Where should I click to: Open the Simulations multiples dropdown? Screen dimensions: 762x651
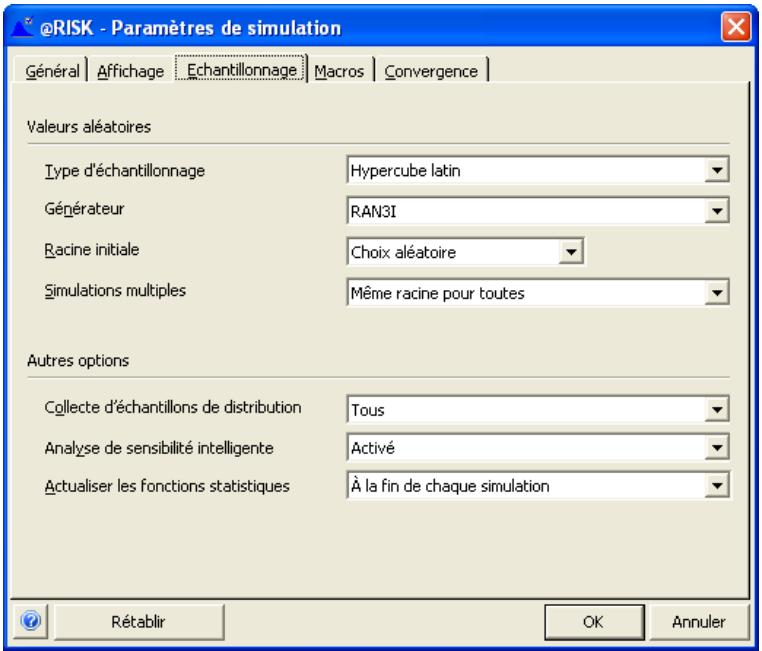pos(718,292)
